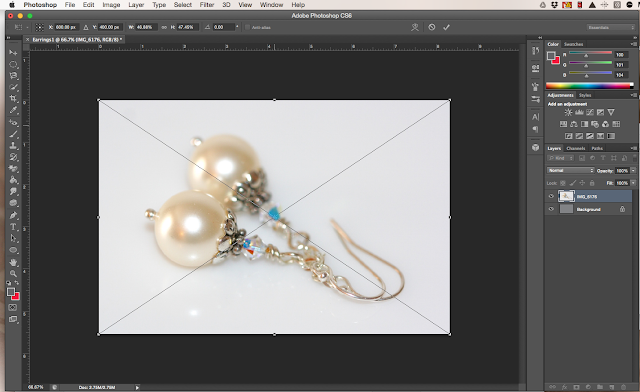
Task: Switch to warp mode icon
Action: click(415, 27)
